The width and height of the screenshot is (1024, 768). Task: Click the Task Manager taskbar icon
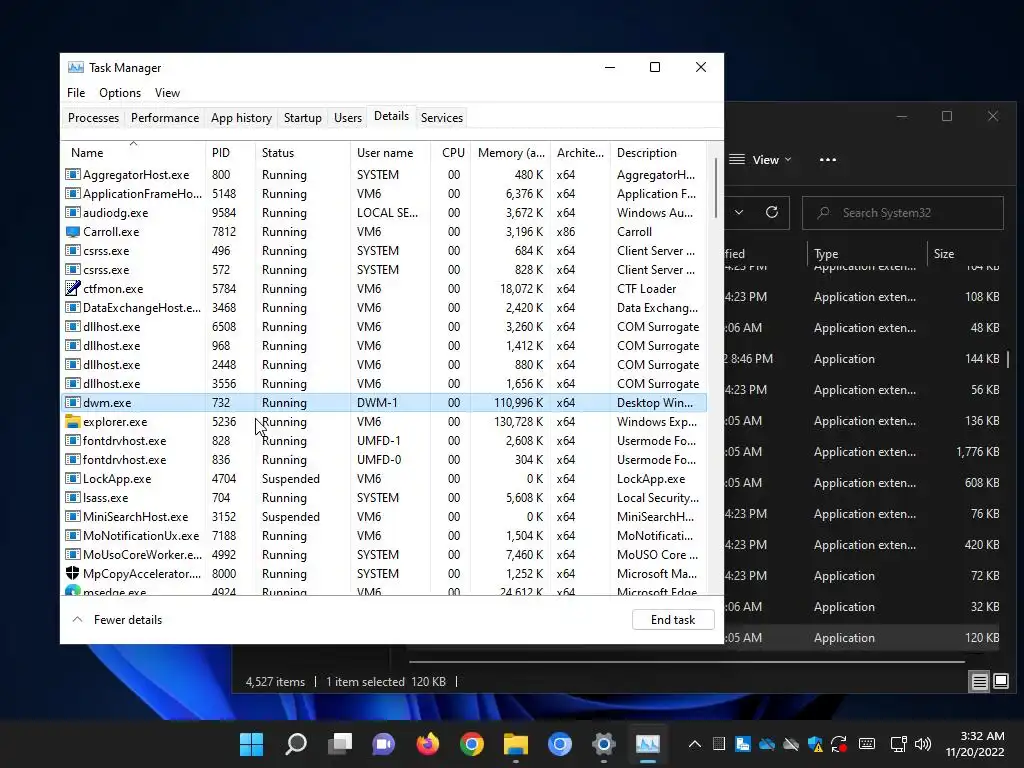tap(648, 744)
